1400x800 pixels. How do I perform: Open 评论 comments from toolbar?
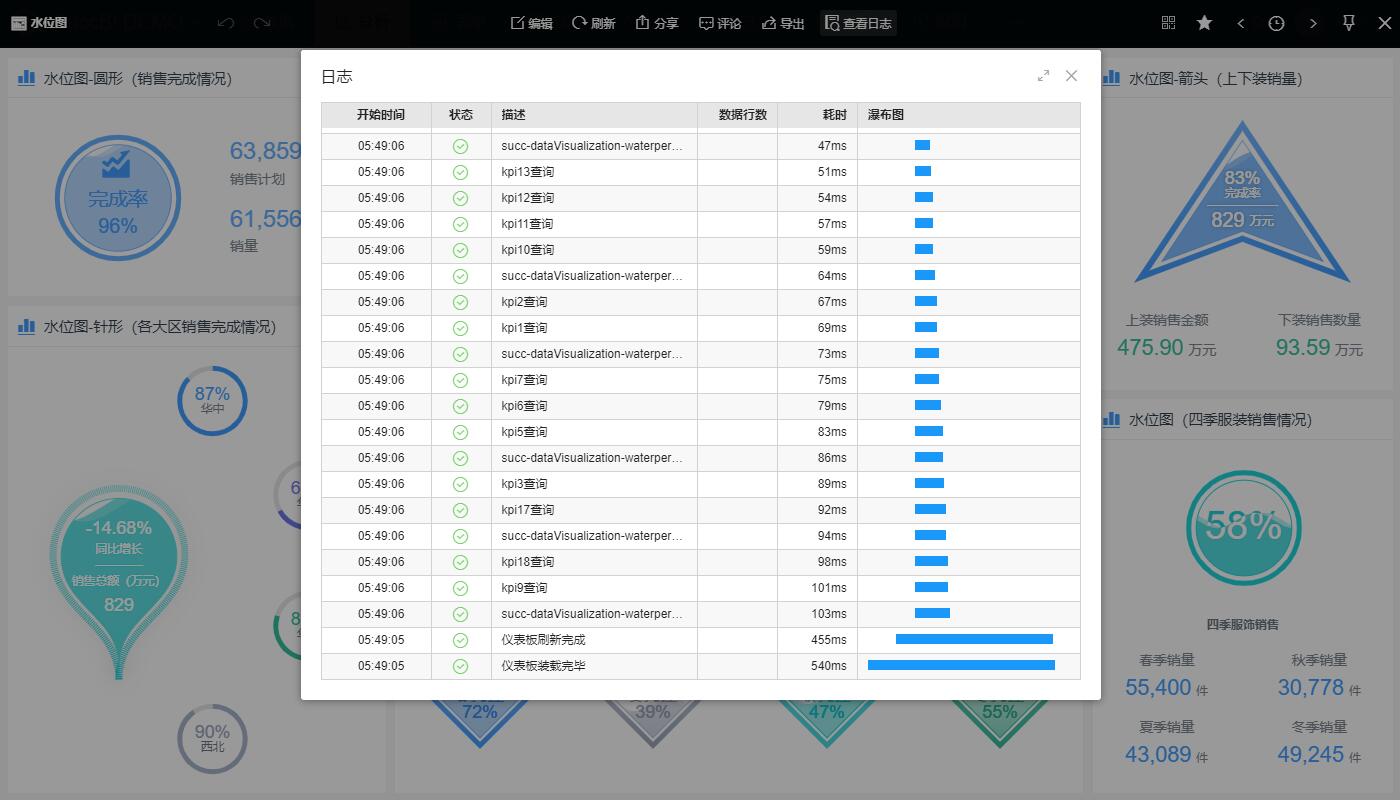719,23
